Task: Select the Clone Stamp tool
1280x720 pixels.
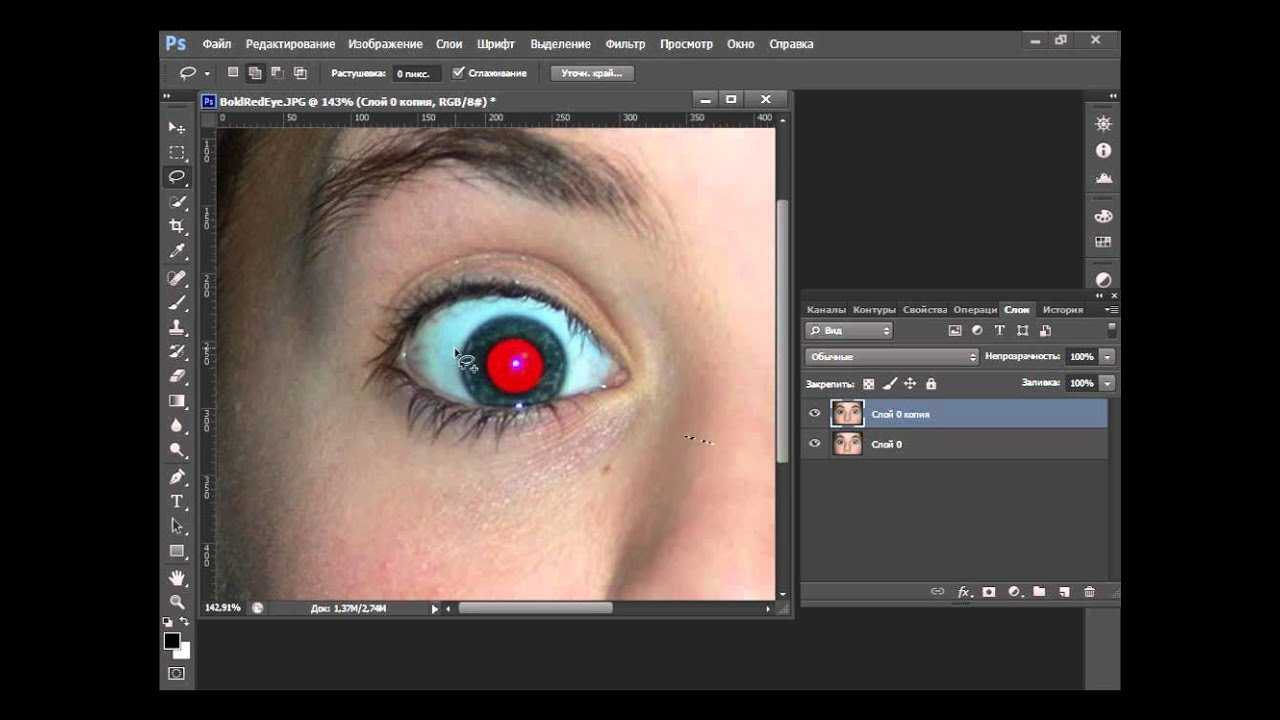Action: [x=177, y=327]
